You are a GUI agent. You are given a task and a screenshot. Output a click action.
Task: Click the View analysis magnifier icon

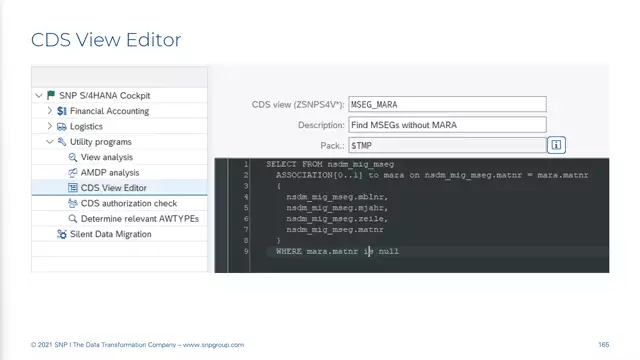point(73,157)
